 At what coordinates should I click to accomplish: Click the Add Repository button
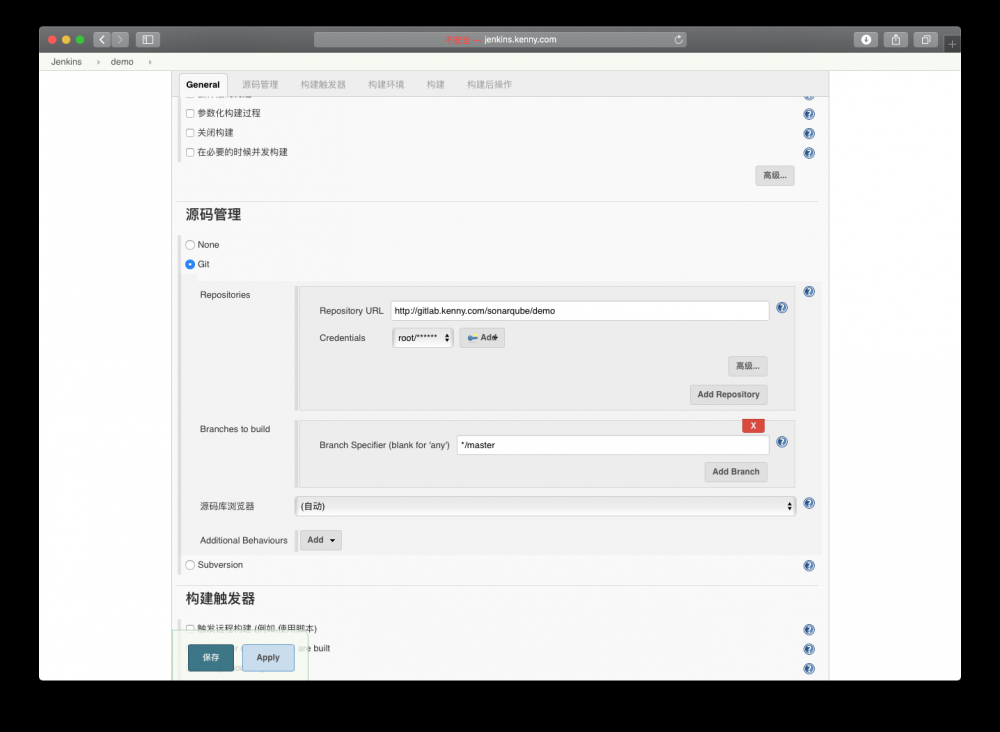pyautogui.click(x=728, y=394)
